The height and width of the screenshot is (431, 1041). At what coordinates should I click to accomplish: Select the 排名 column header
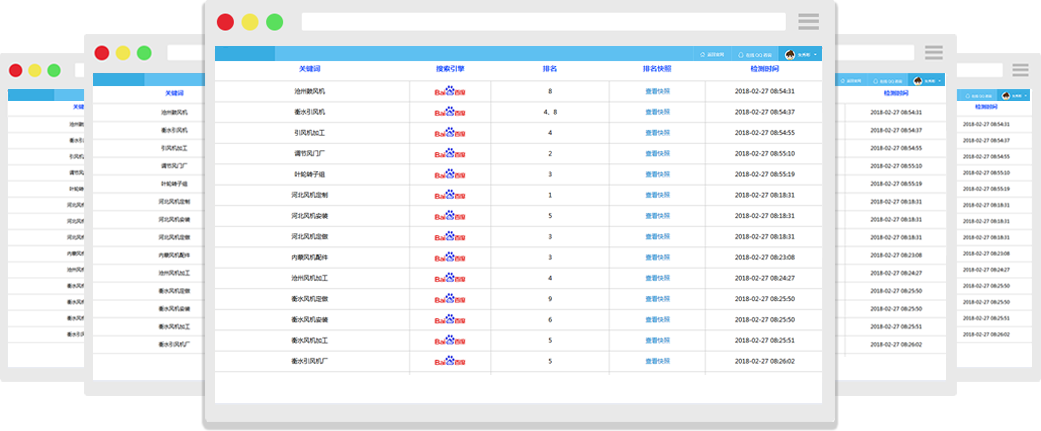[550, 69]
